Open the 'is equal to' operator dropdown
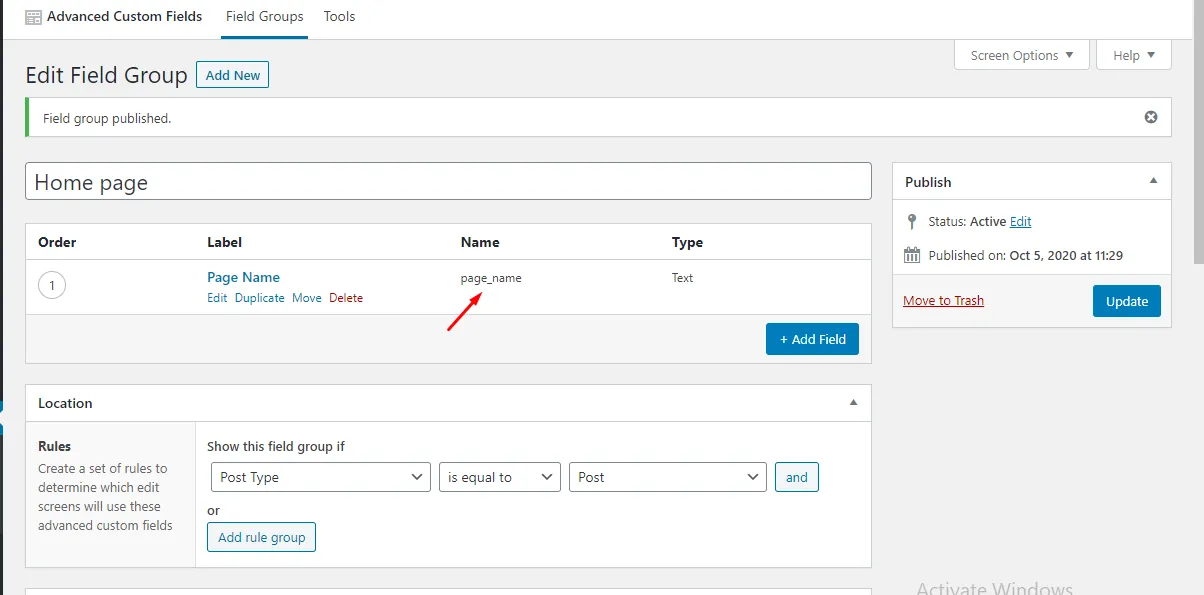The width and height of the screenshot is (1204, 595). 499,477
